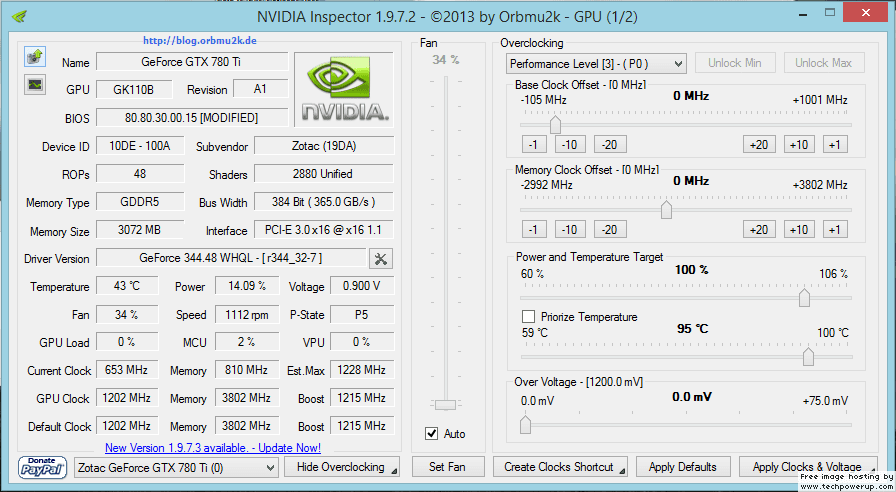Click -10 under Base Clock Offset
The width and height of the screenshot is (896, 492).
click(569, 145)
